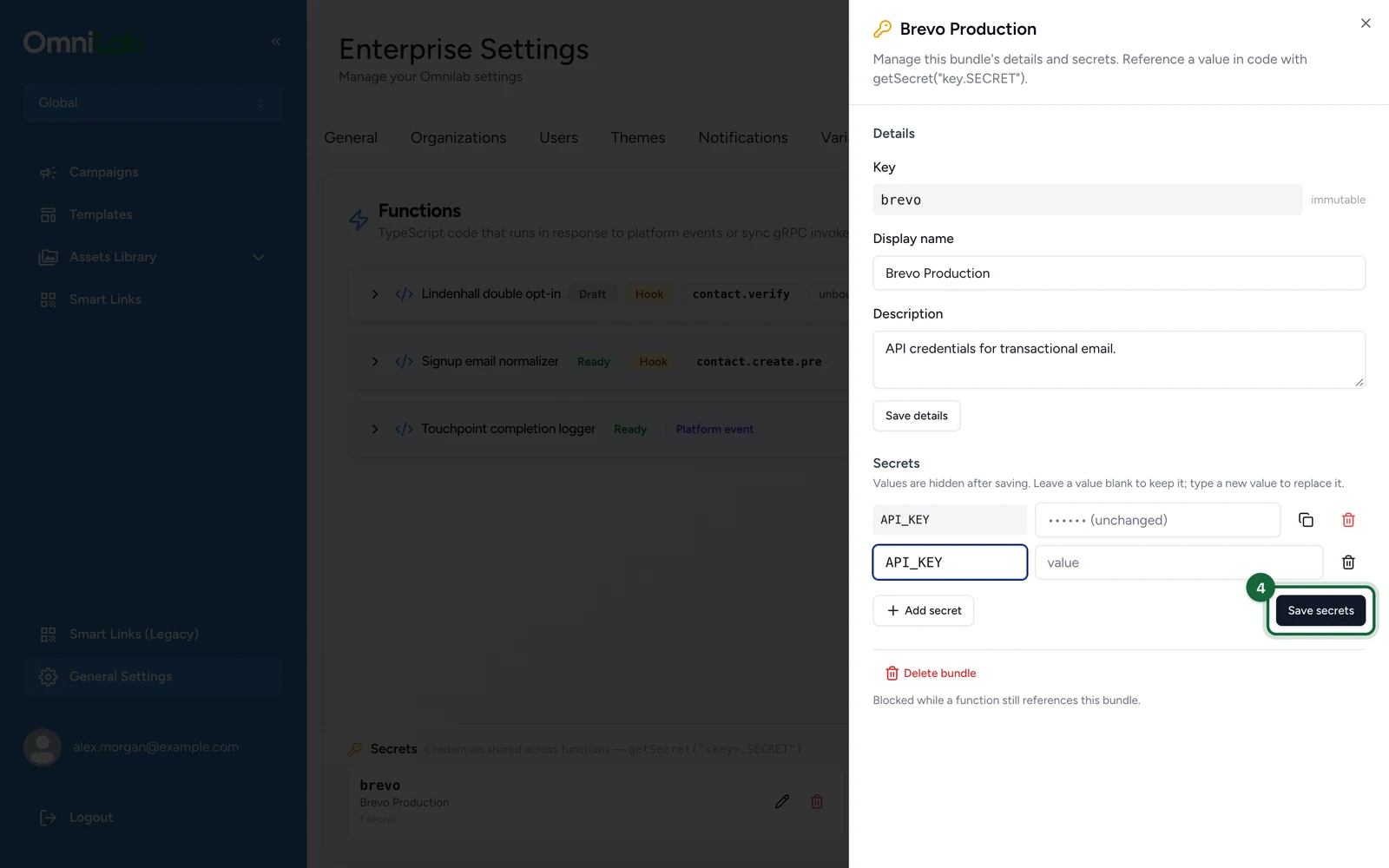Screen dimensions: 1389x868
Task: Expand the Touchpoint completion logger row
Action: 375,429
